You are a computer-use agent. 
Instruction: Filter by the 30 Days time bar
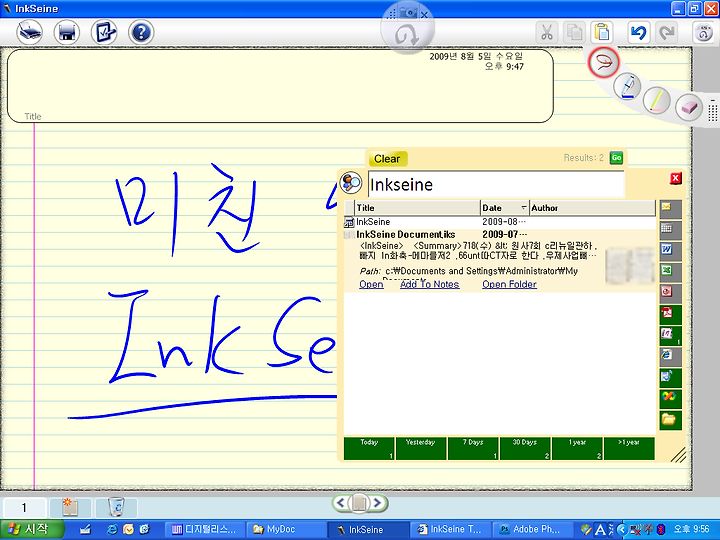click(525, 448)
